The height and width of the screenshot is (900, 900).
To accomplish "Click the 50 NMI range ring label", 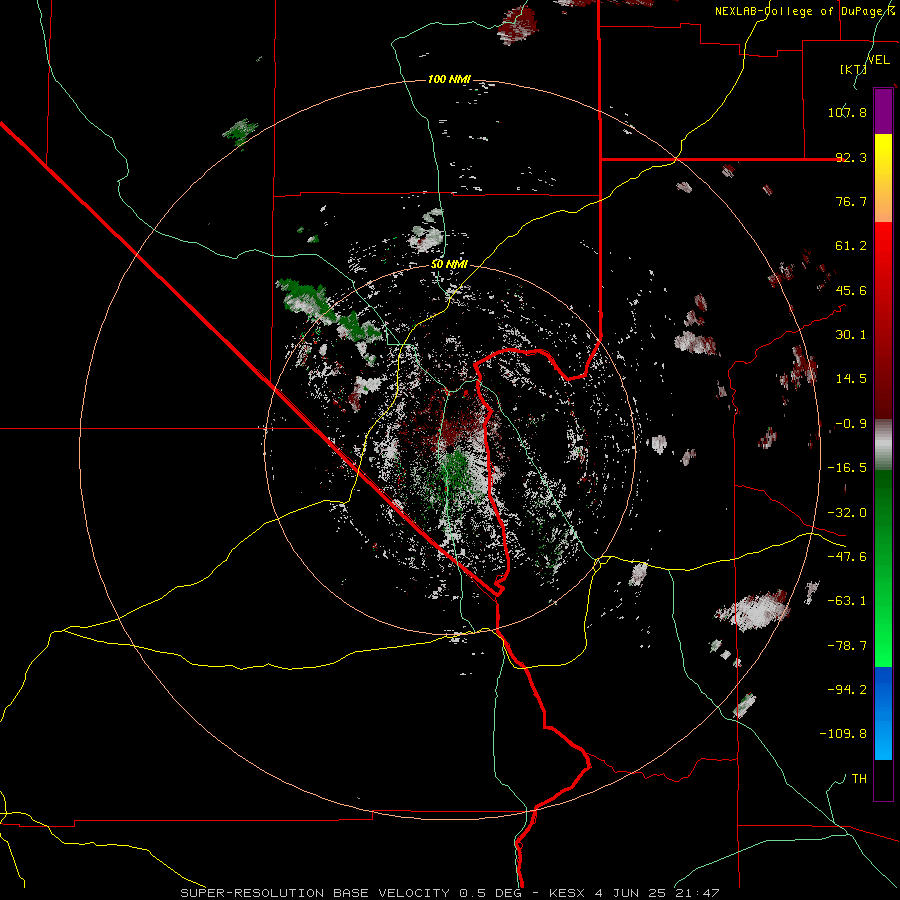I will [449, 265].
